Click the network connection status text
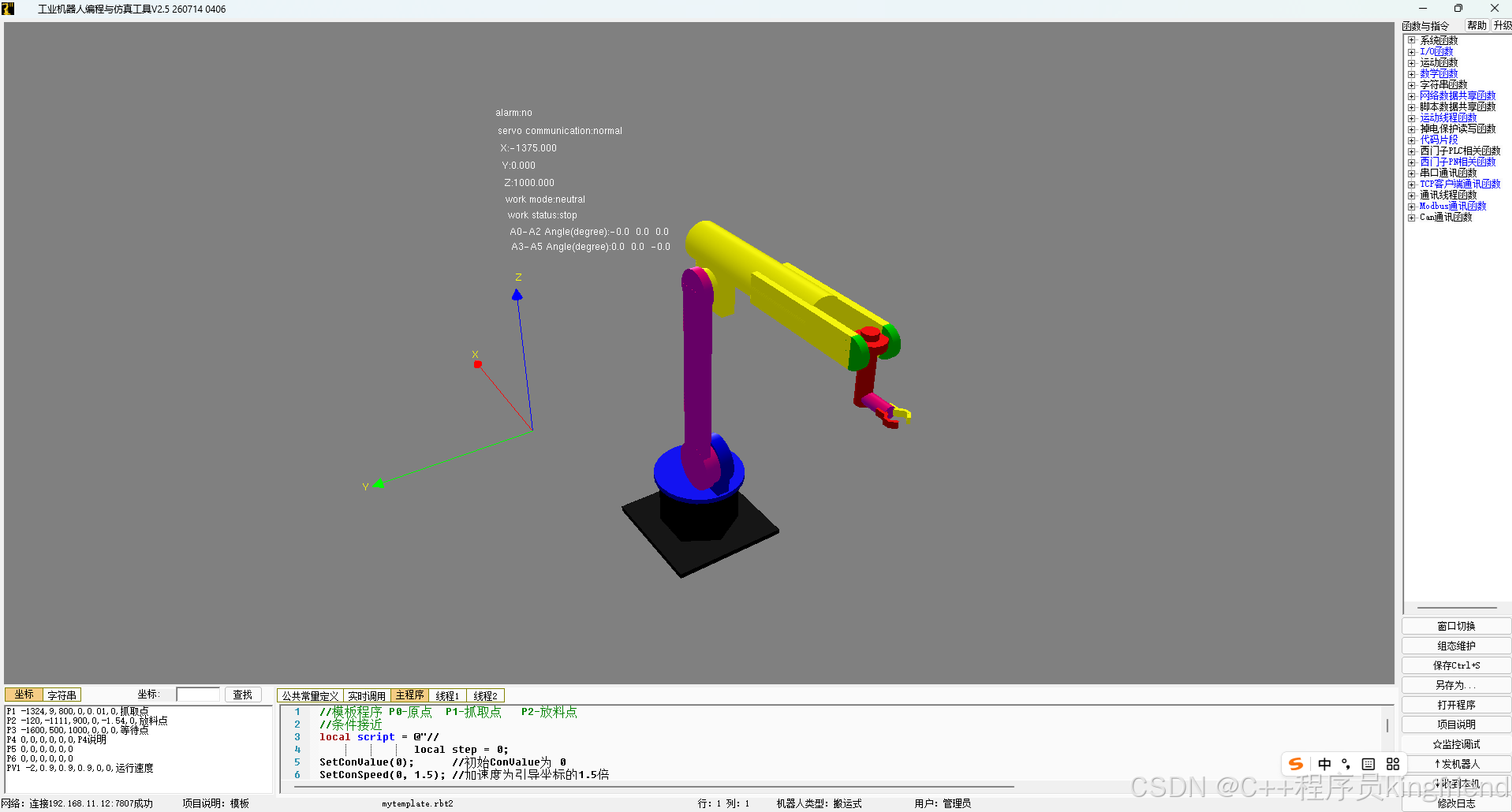 click(77, 803)
